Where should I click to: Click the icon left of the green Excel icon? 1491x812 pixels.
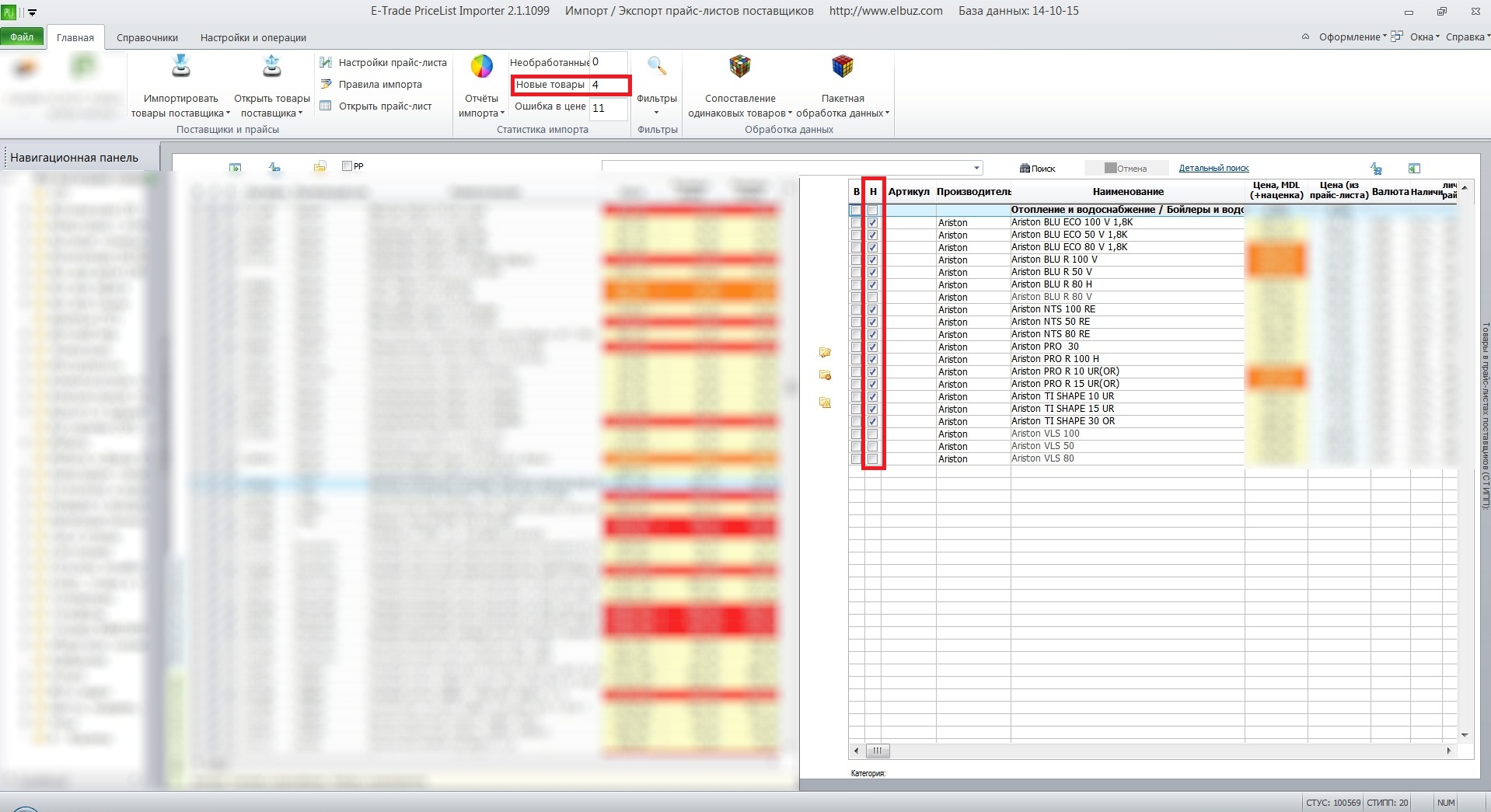click(1376, 168)
